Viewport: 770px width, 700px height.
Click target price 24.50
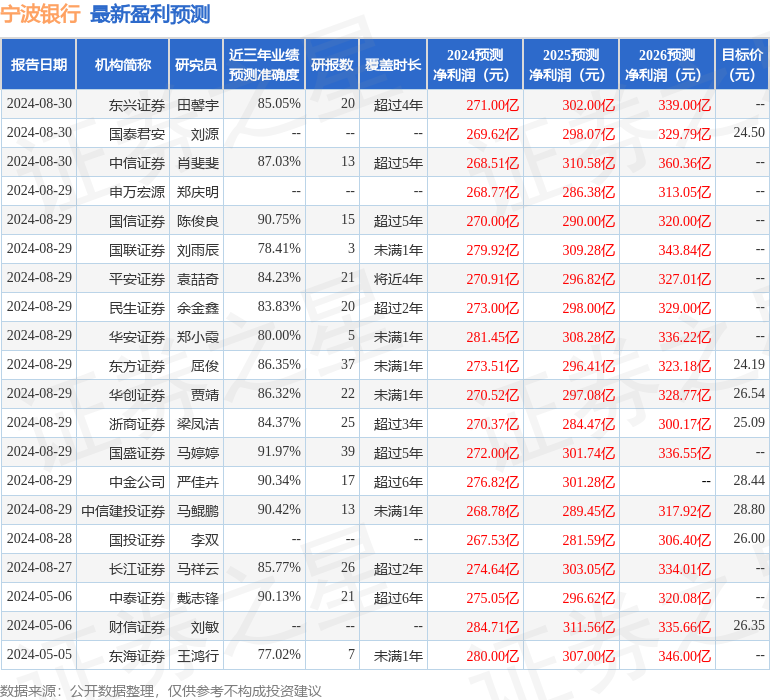click(x=749, y=132)
